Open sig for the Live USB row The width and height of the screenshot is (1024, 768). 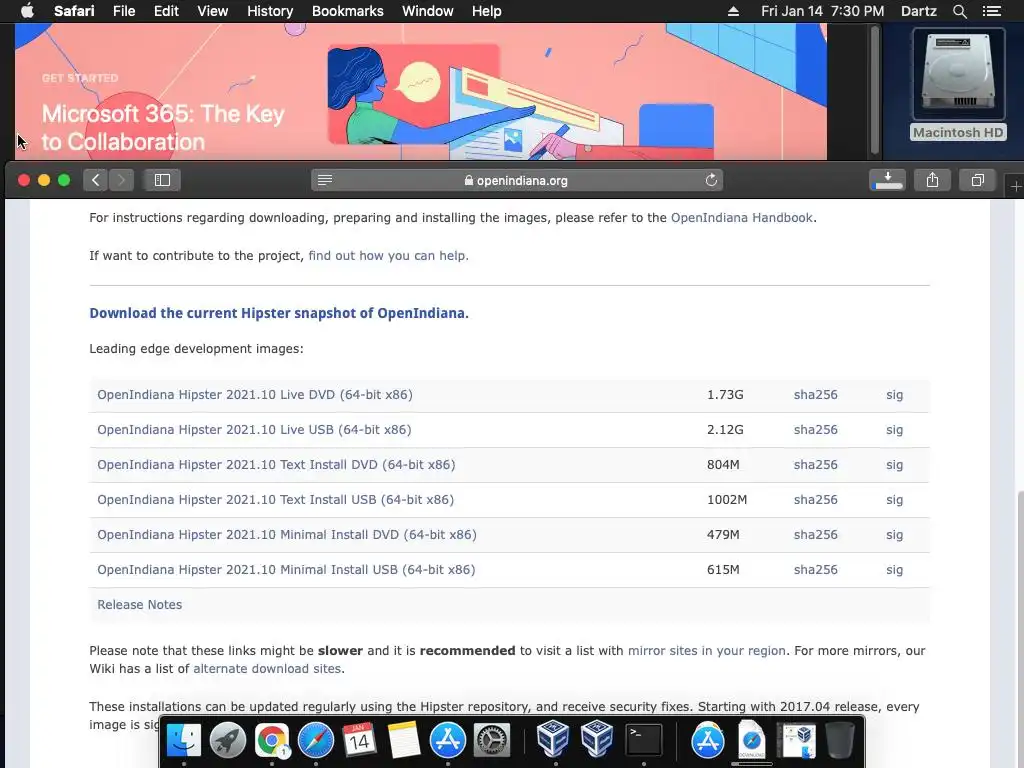coord(895,430)
